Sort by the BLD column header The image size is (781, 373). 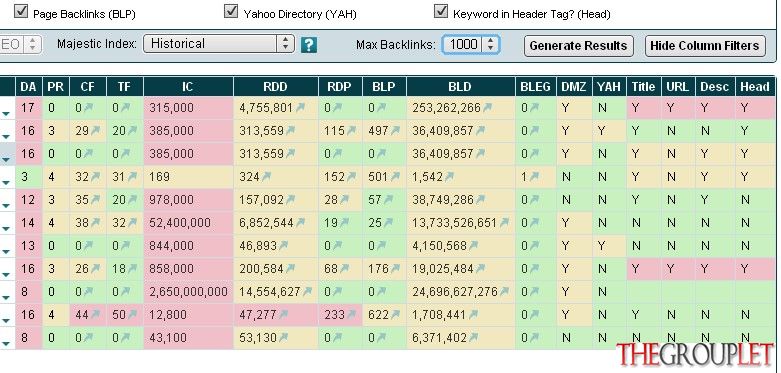(460, 87)
